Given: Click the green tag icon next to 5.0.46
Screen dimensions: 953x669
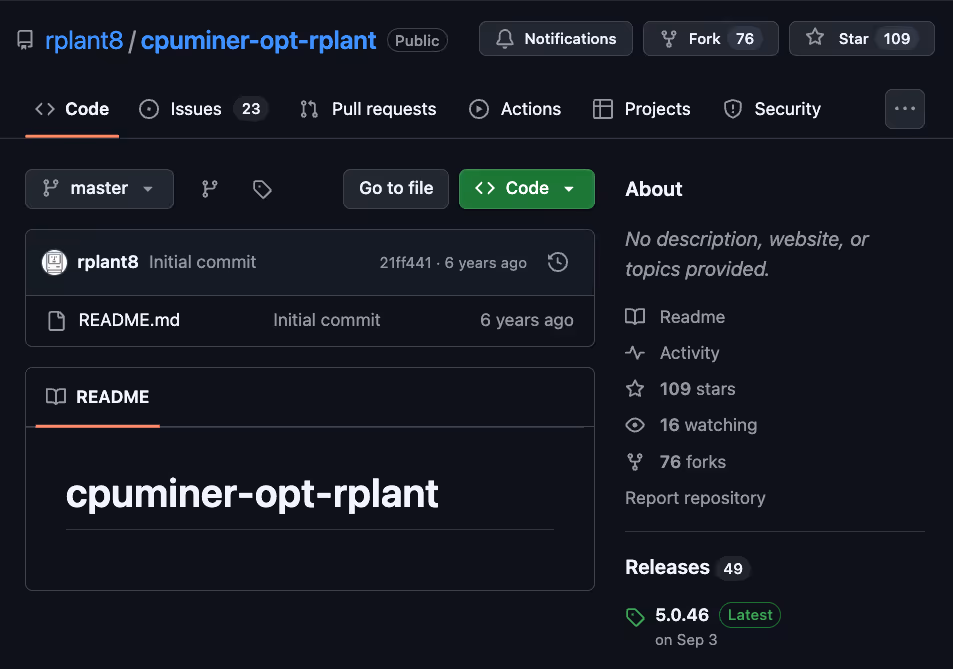Looking at the screenshot, I should point(635,617).
